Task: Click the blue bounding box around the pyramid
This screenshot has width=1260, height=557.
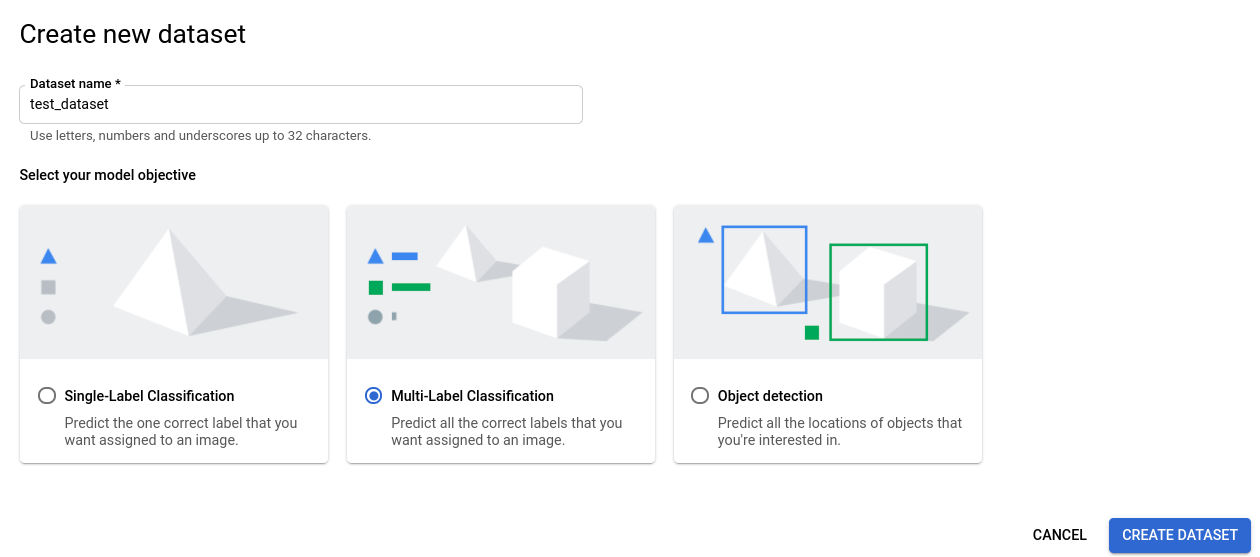Action: point(724,270)
